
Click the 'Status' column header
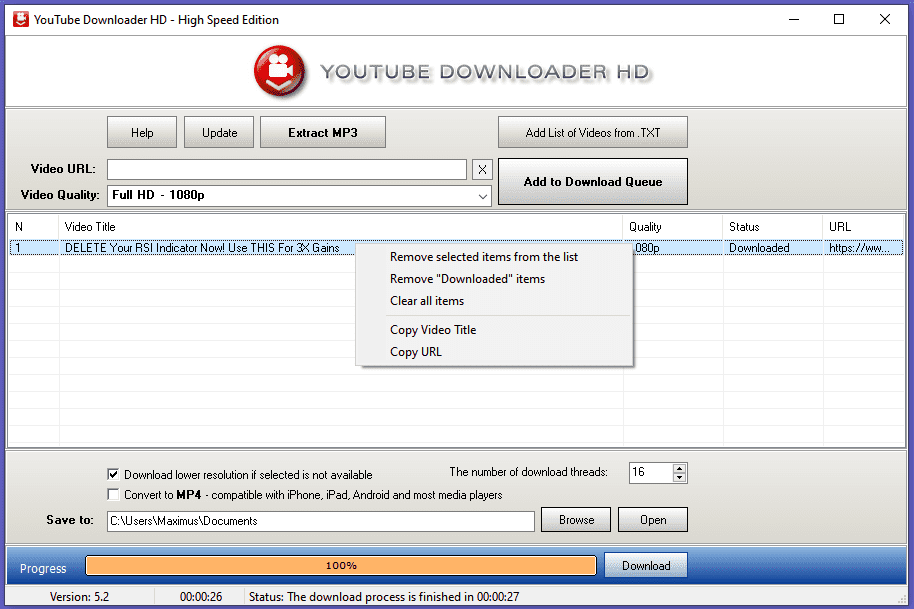tap(774, 227)
